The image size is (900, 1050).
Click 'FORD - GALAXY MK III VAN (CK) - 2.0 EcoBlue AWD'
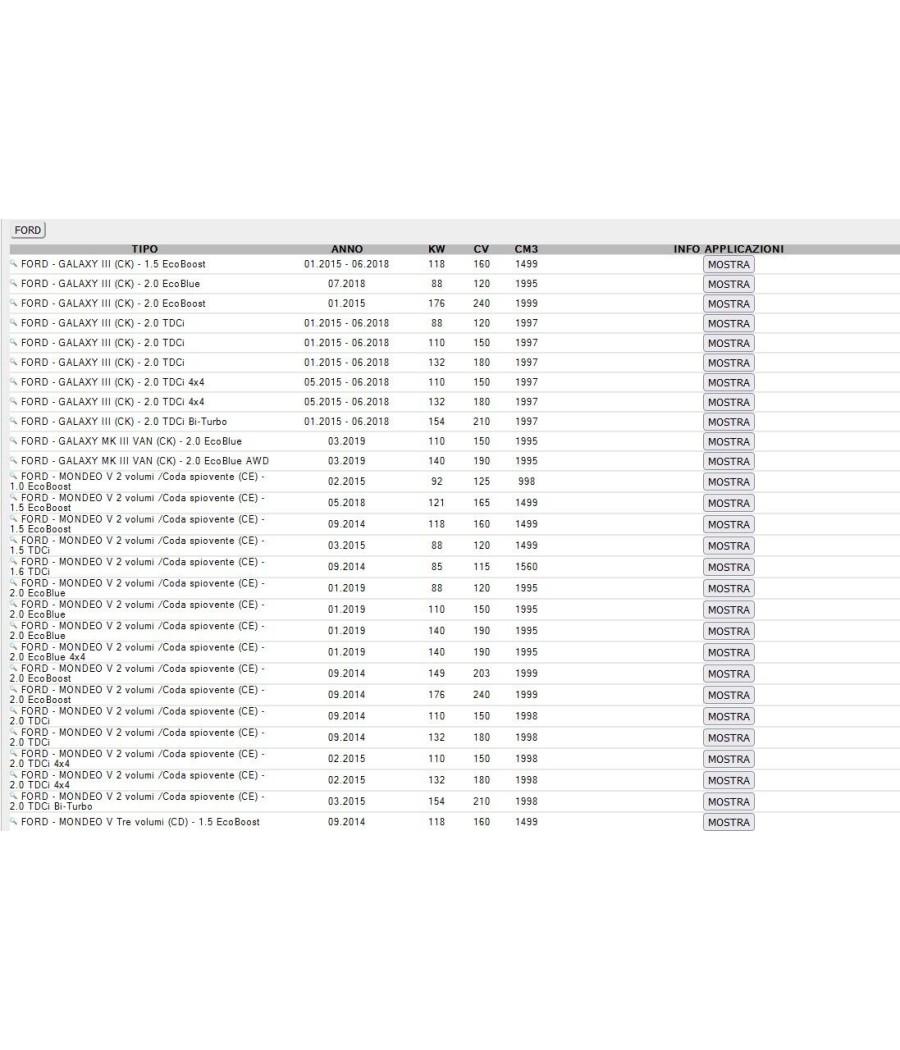(x=145, y=461)
